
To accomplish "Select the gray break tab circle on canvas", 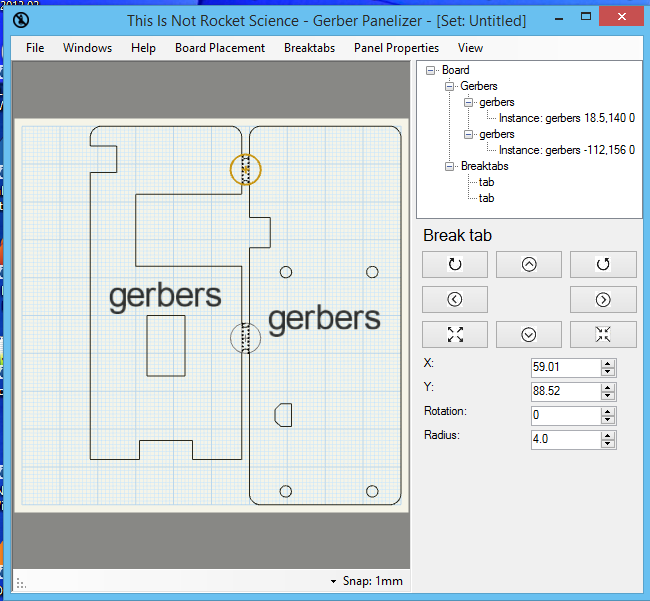I will click(x=245, y=338).
